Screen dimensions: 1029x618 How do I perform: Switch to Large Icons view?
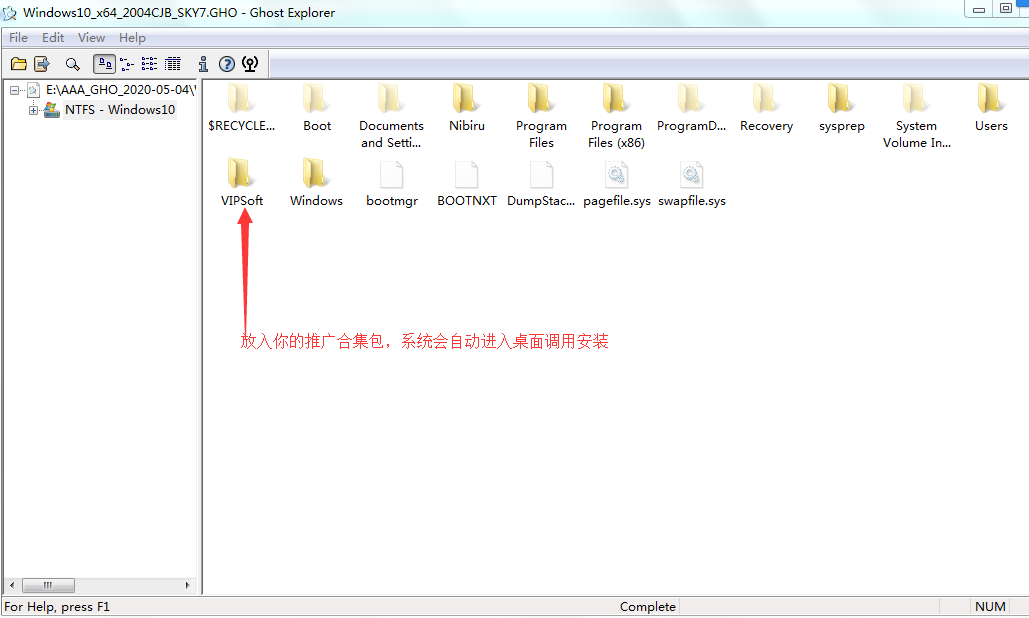[x=104, y=64]
